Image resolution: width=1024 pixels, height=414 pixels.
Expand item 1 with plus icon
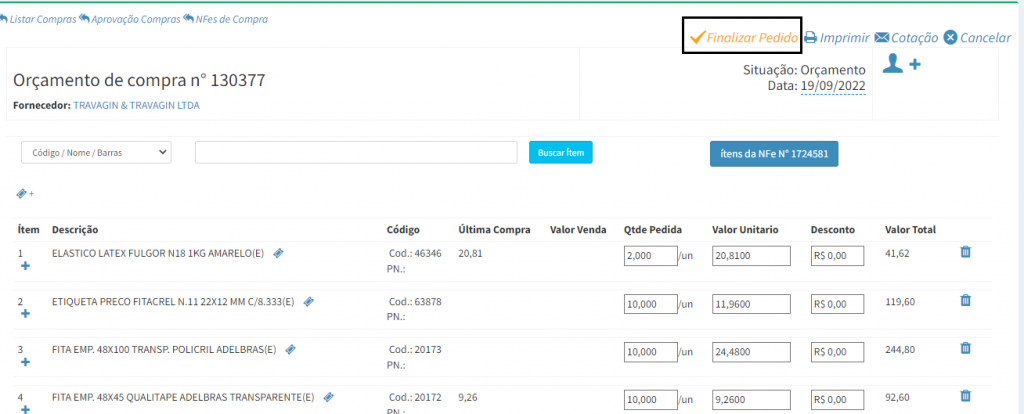coord(25,266)
